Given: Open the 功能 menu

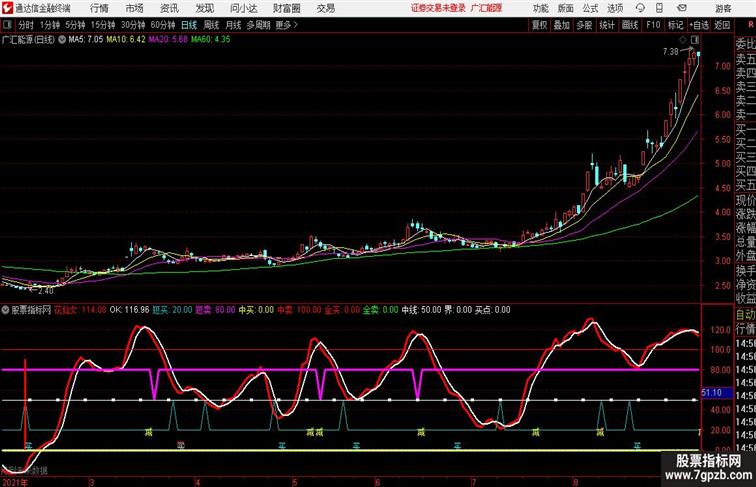Looking at the screenshot, I should [540, 8].
